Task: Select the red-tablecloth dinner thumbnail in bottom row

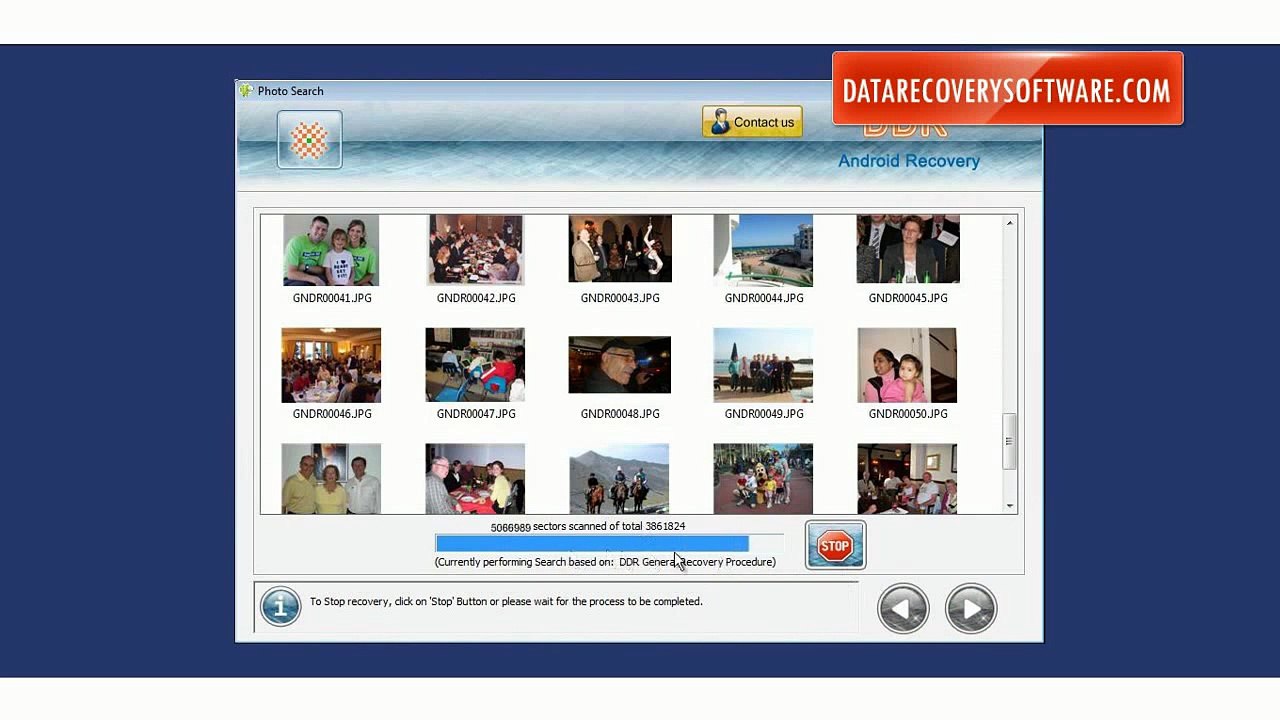Action: click(x=475, y=479)
